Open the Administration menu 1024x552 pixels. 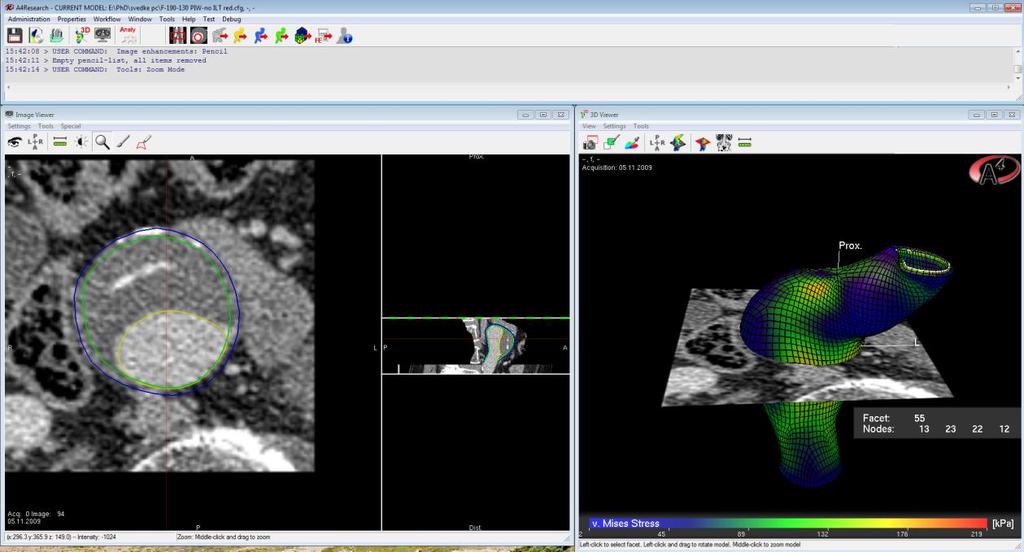[x=29, y=19]
